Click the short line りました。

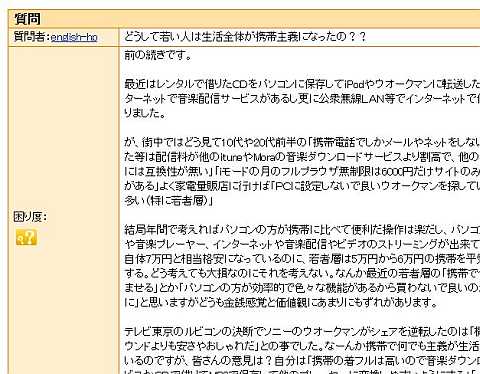pyautogui.click(x=145, y=113)
